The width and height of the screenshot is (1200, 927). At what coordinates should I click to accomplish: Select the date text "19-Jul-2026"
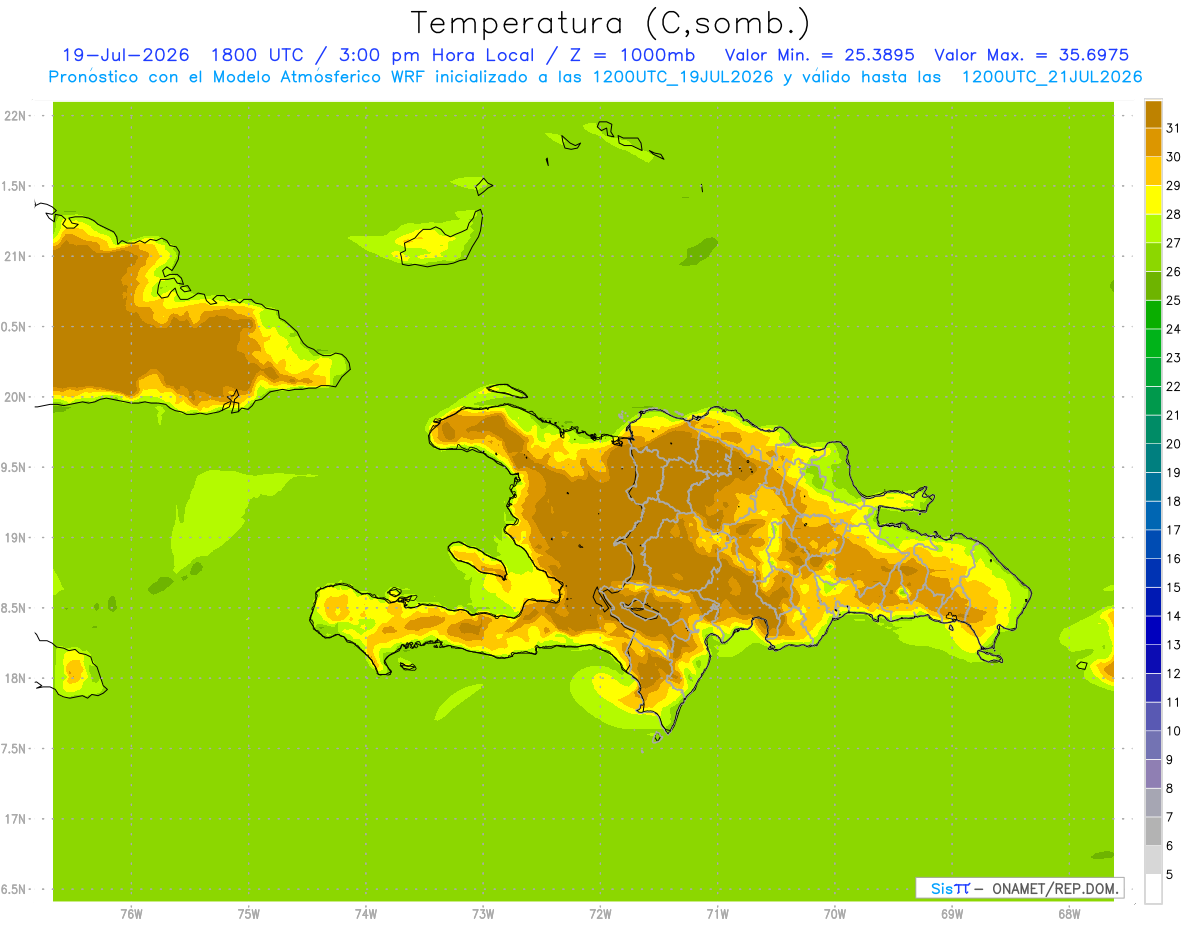(x=126, y=55)
